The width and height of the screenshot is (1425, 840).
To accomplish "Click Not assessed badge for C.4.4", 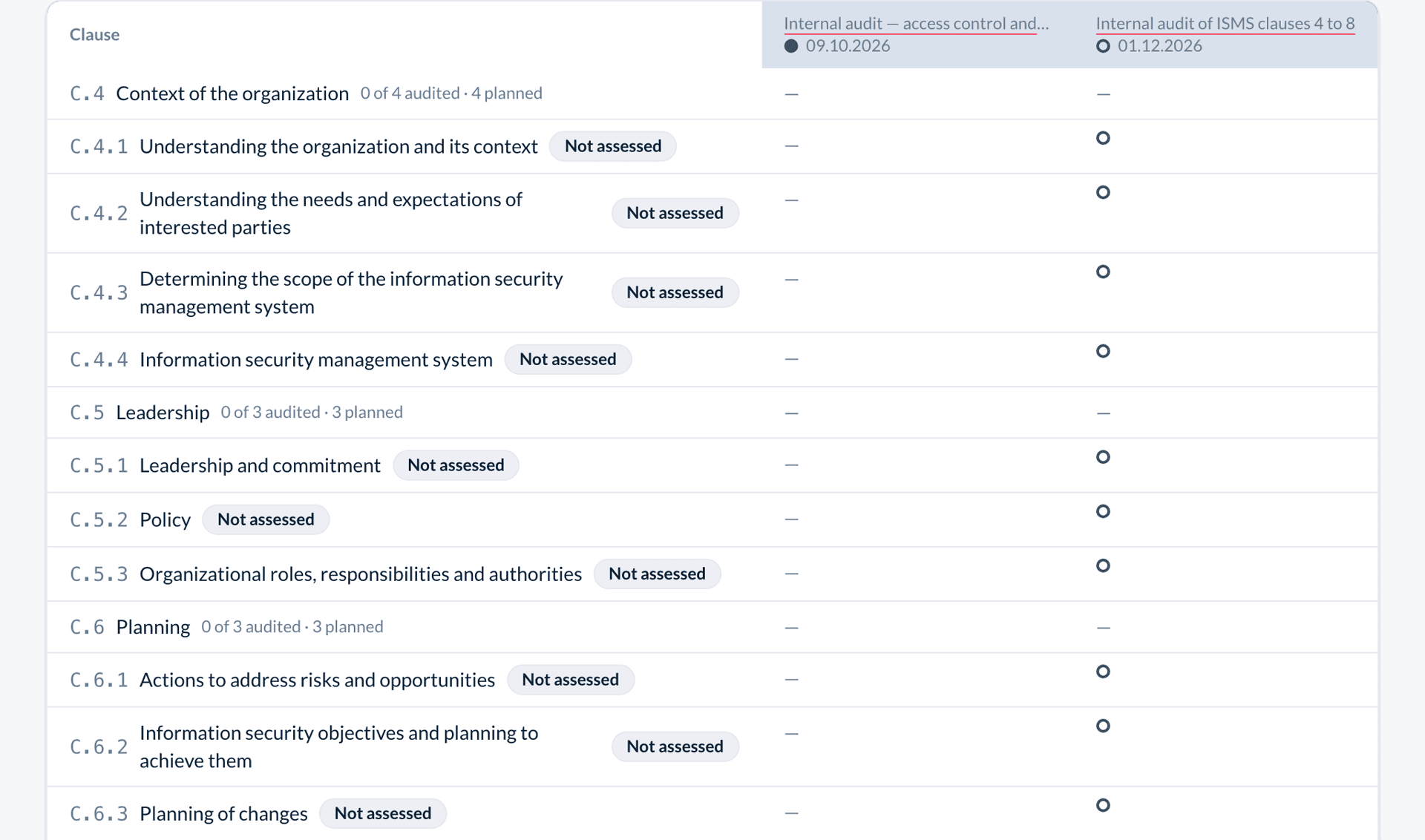I will click(568, 359).
